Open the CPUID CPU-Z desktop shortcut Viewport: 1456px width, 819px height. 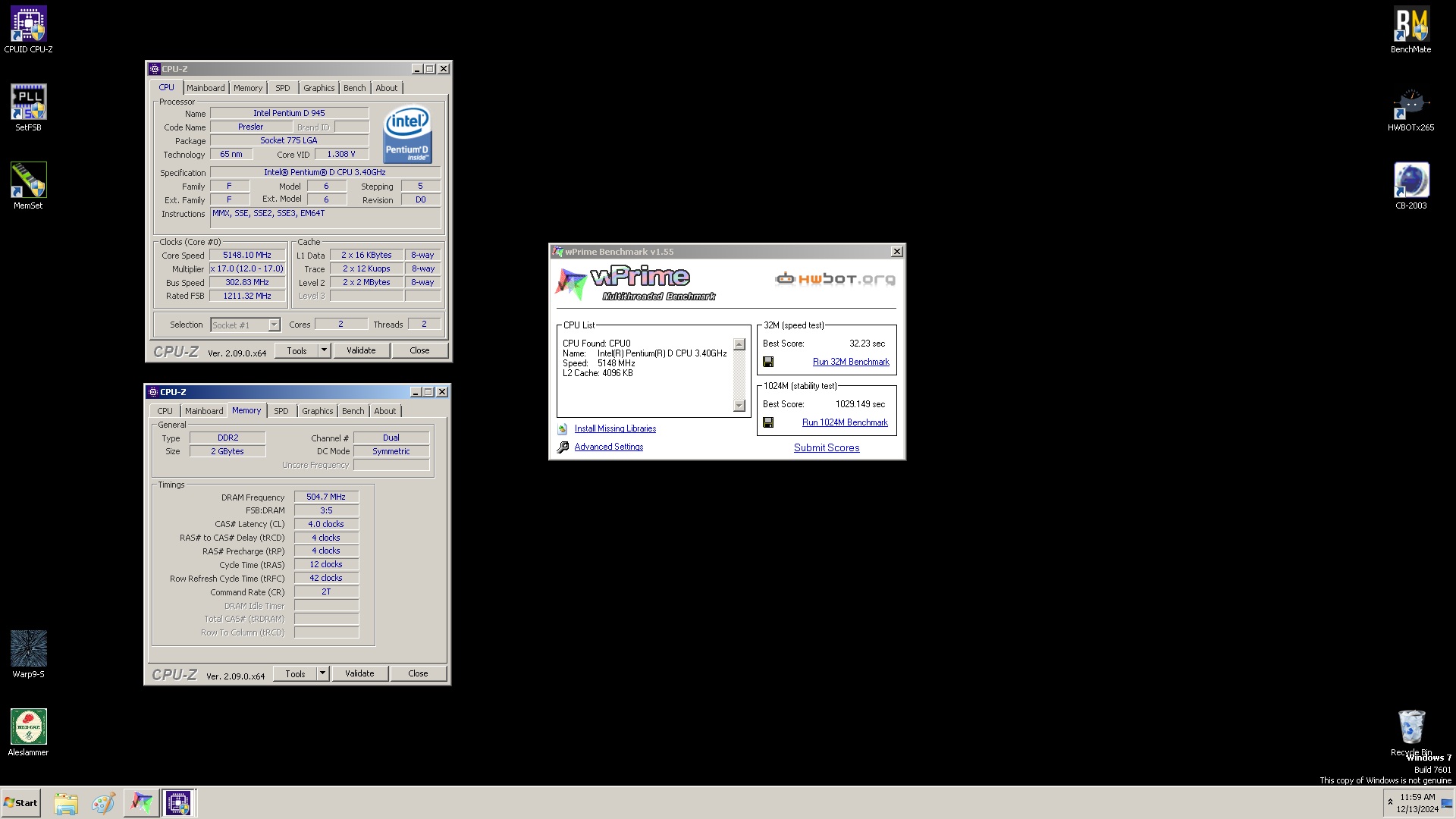tap(28, 30)
